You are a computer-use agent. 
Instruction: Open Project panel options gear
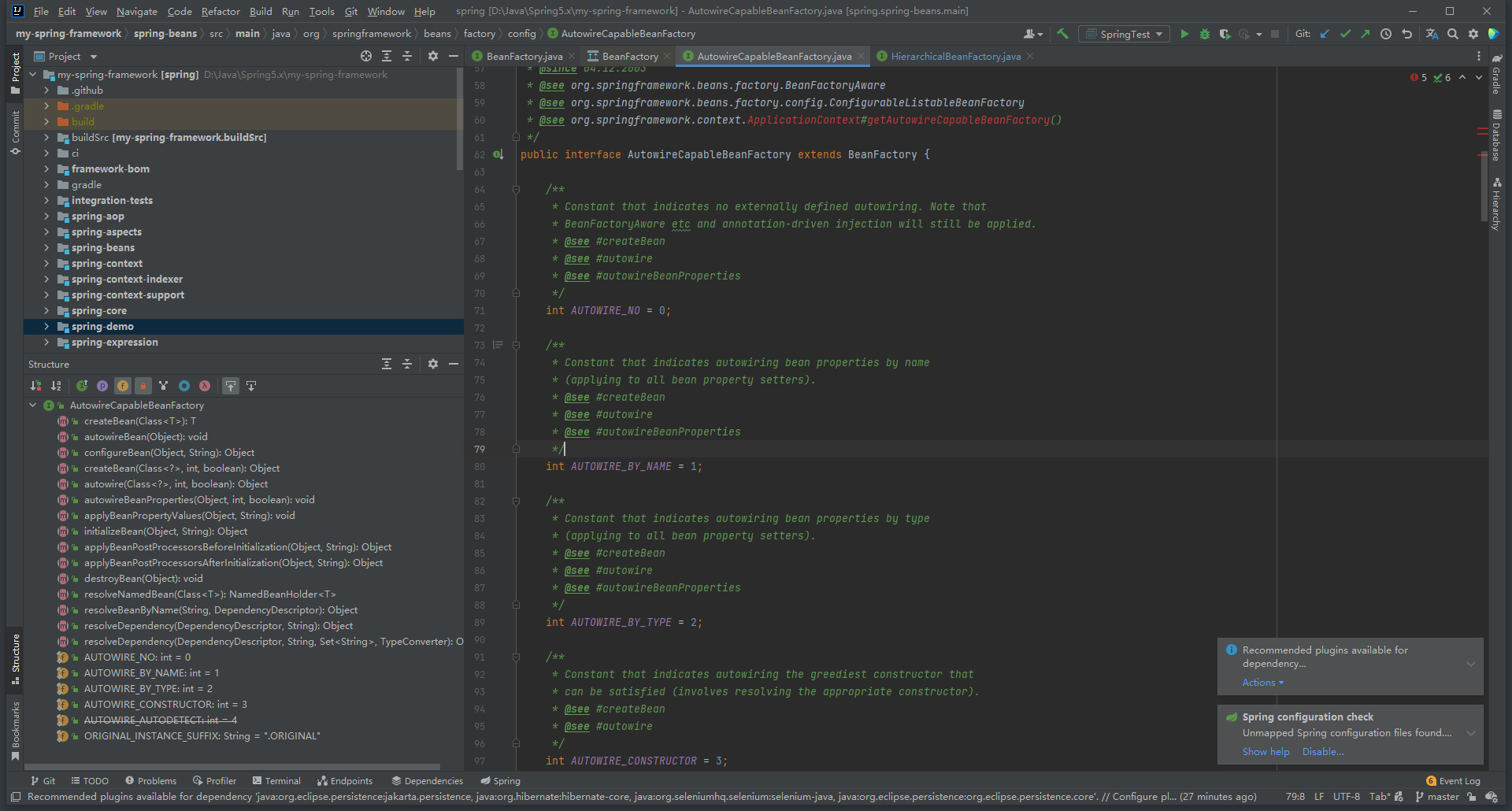(433, 56)
